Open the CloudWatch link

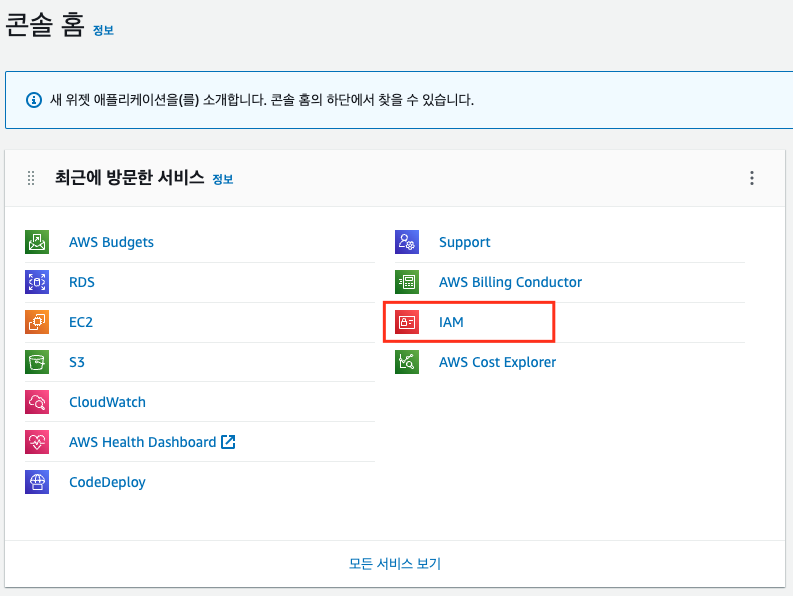[x=107, y=402]
